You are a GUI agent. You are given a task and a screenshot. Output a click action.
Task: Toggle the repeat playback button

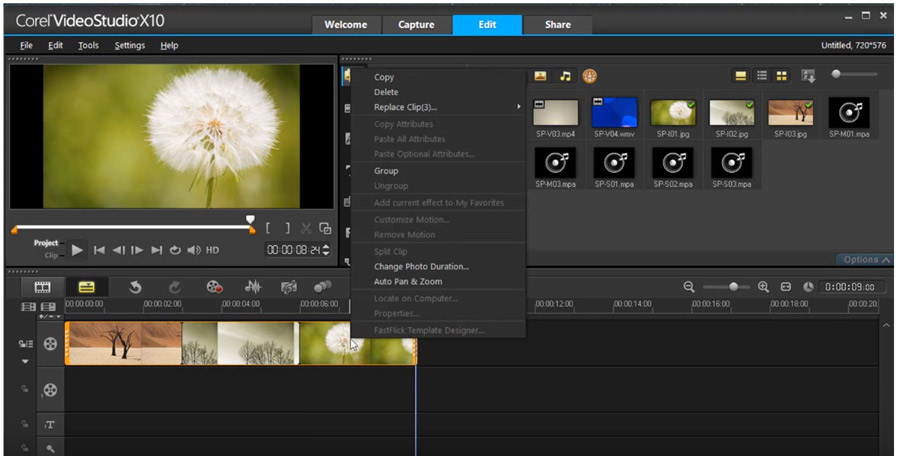click(x=175, y=250)
